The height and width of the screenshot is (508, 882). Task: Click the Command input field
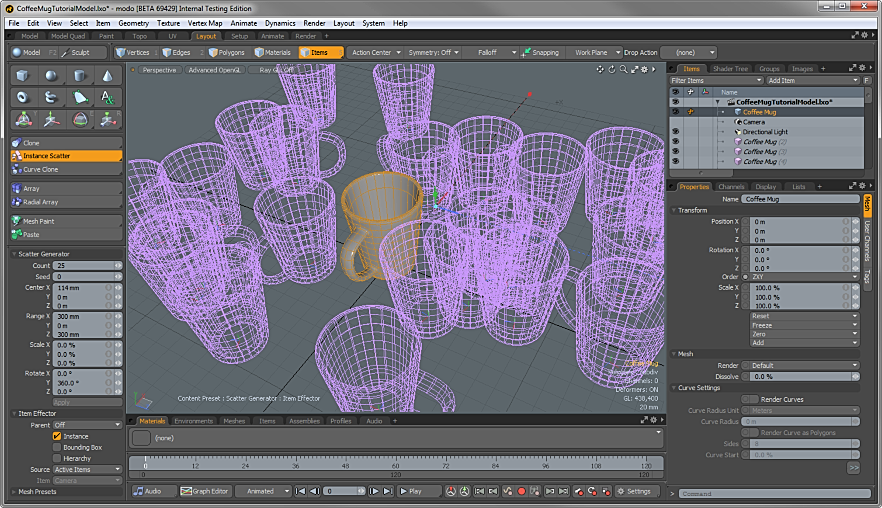click(x=774, y=493)
